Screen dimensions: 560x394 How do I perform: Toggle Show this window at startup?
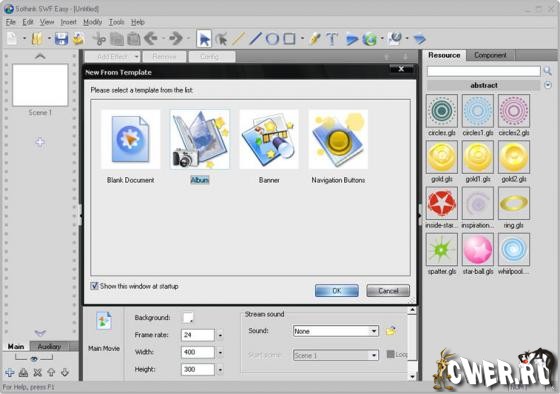point(94,286)
